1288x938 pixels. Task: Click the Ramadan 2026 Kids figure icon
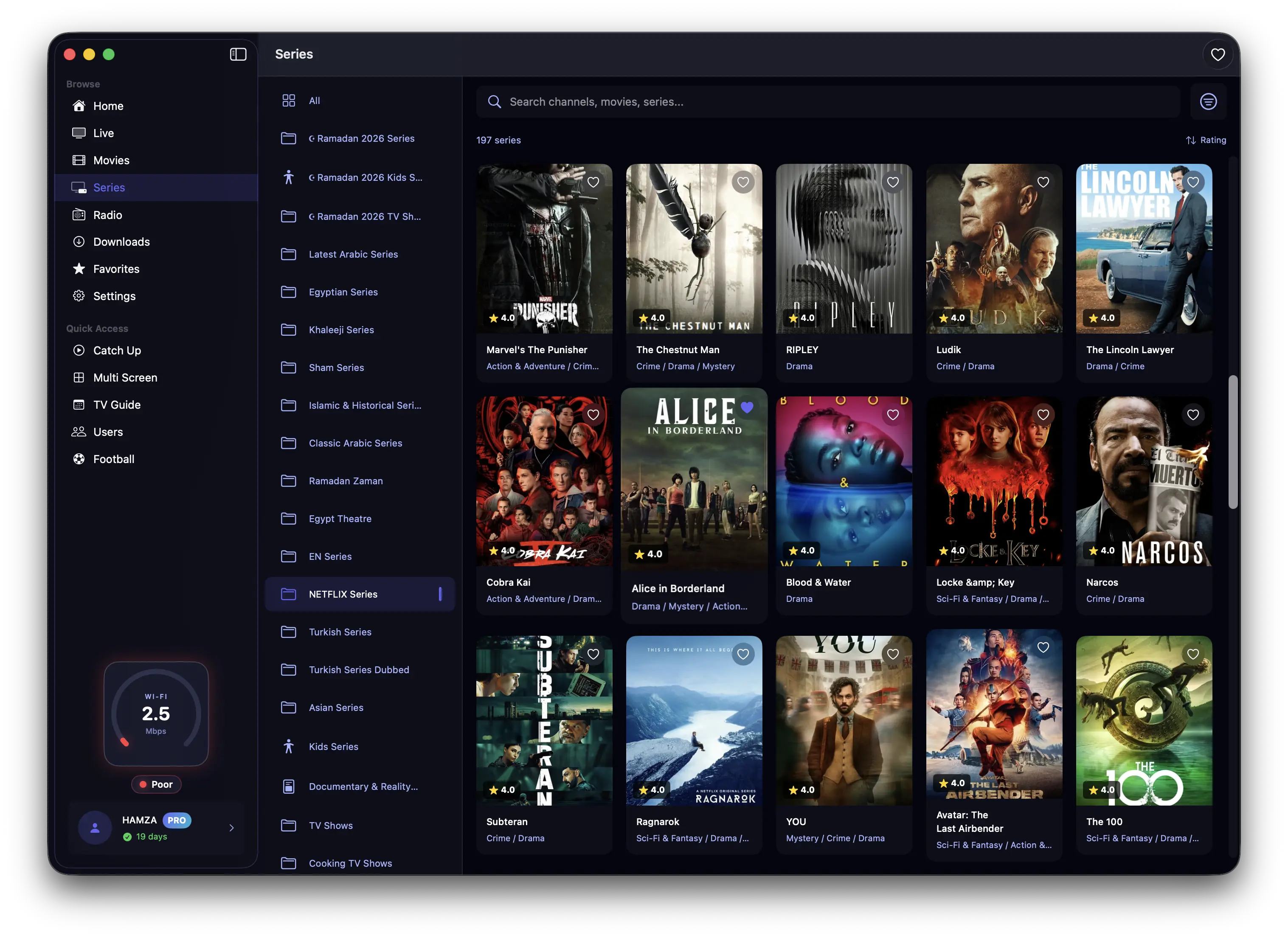point(289,177)
